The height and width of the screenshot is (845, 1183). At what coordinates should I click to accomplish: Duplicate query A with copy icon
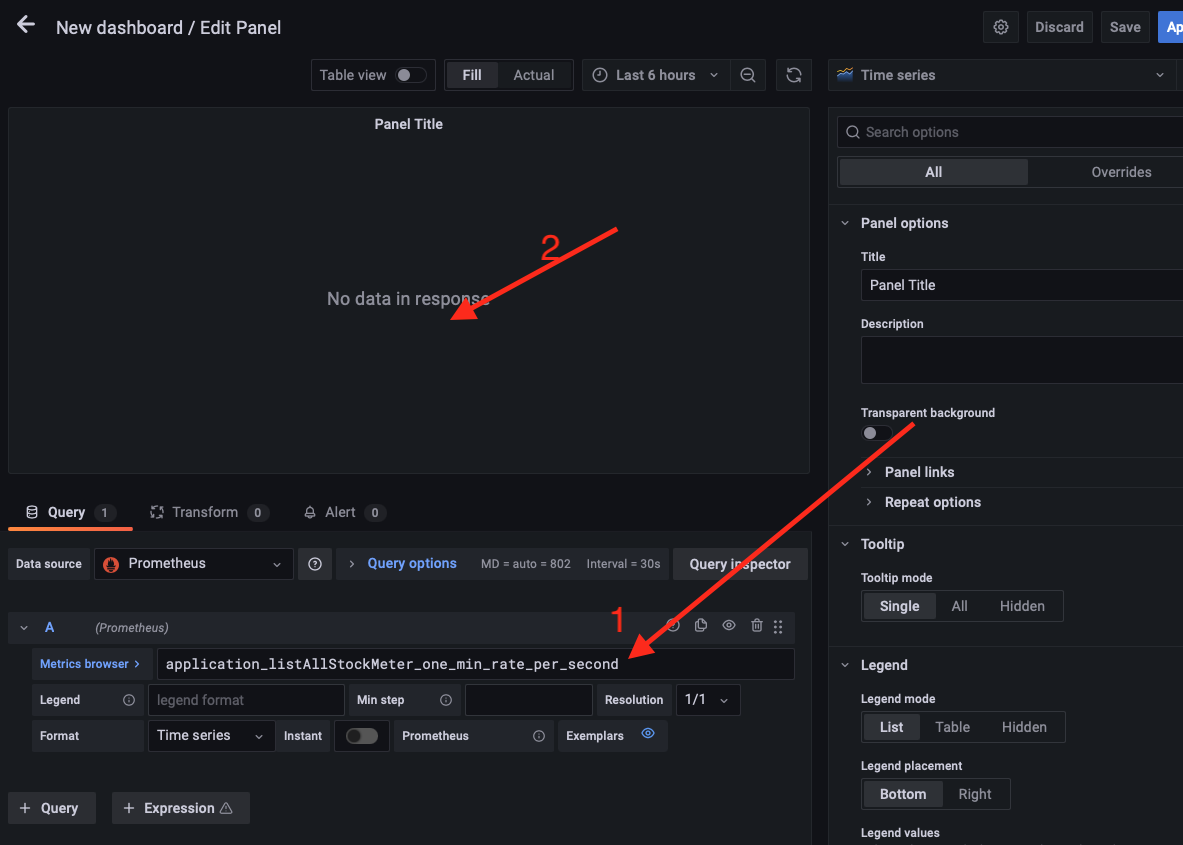[701, 625]
